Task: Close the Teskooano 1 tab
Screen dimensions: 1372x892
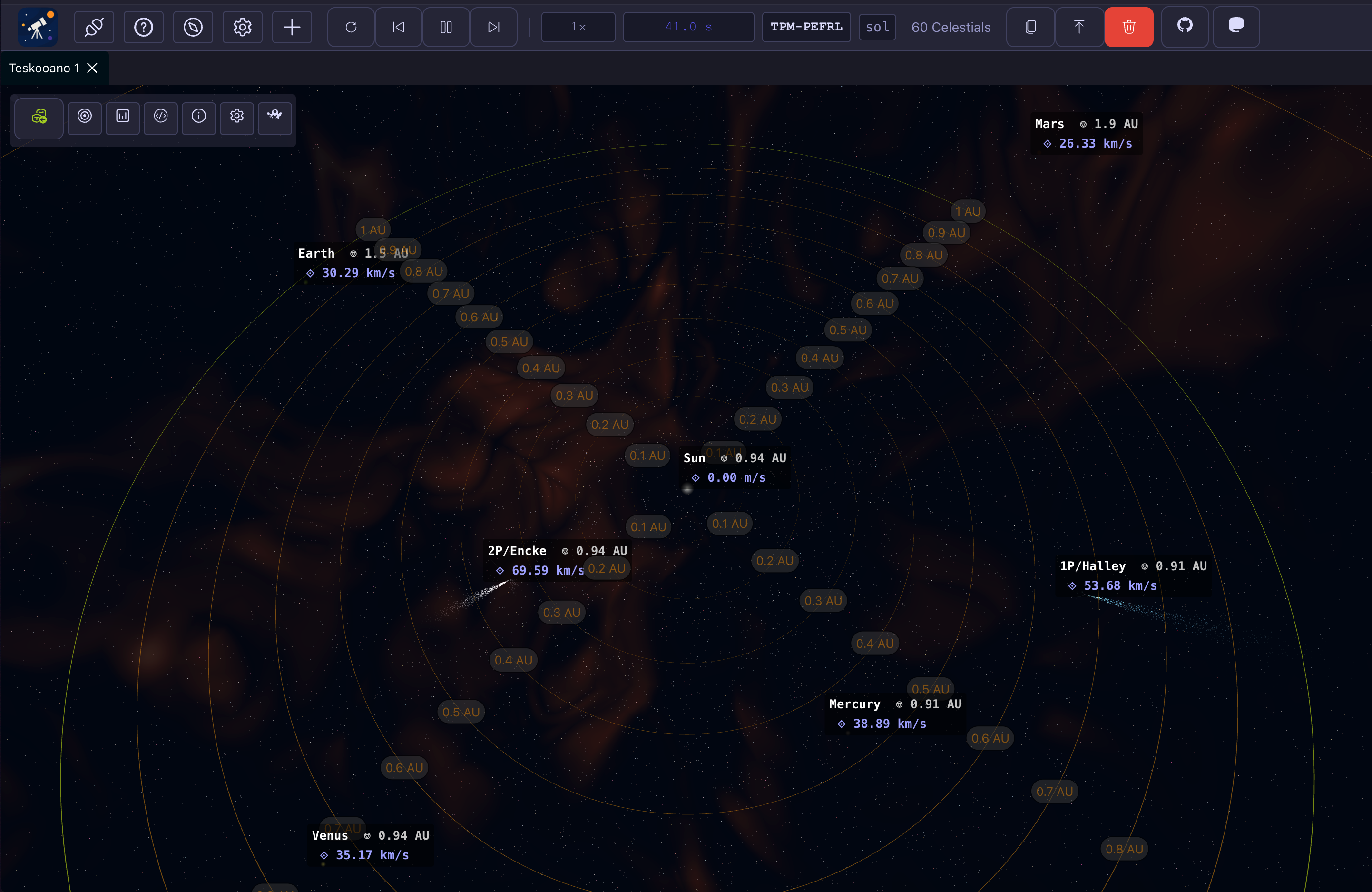Action: (92, 68)
